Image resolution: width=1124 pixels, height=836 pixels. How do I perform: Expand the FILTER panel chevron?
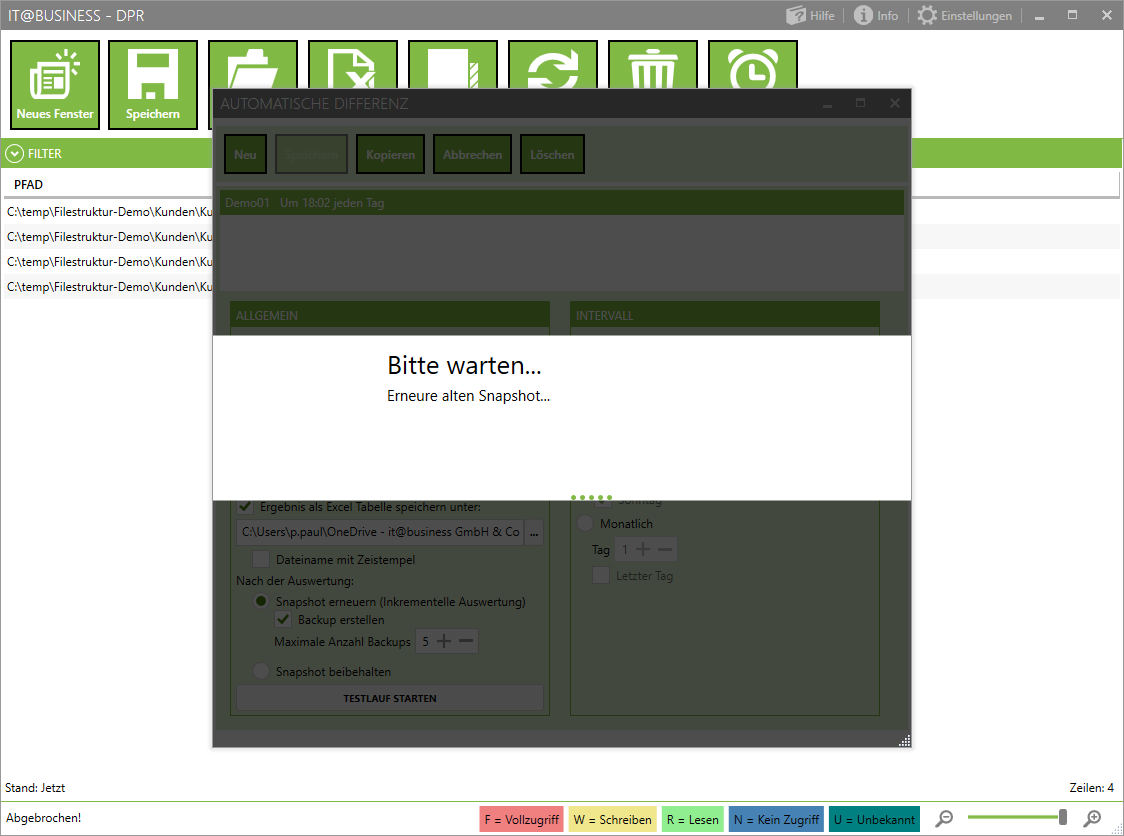click(x=14, y=154)
